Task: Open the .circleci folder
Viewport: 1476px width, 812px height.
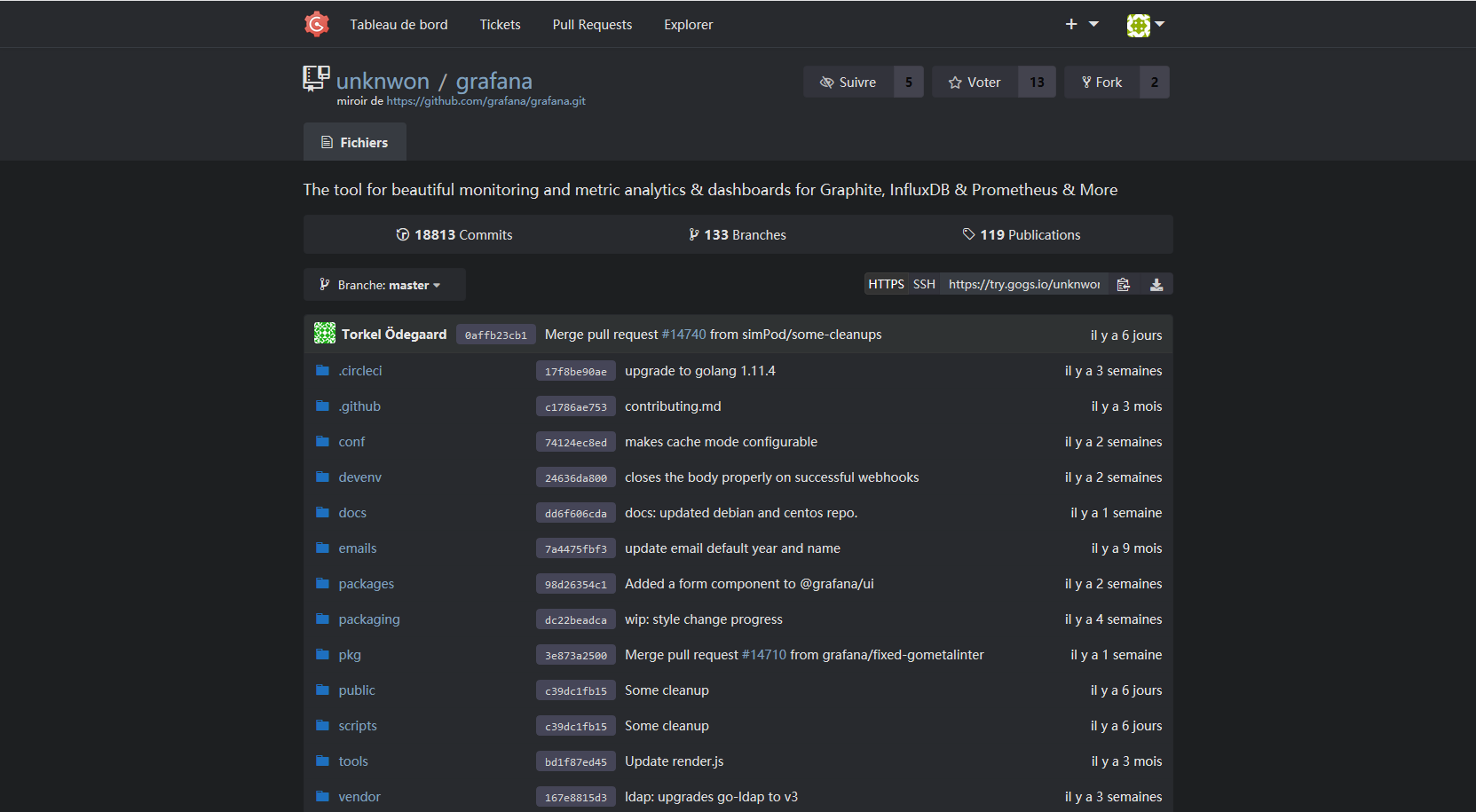Action: click(x=359, y=370)
